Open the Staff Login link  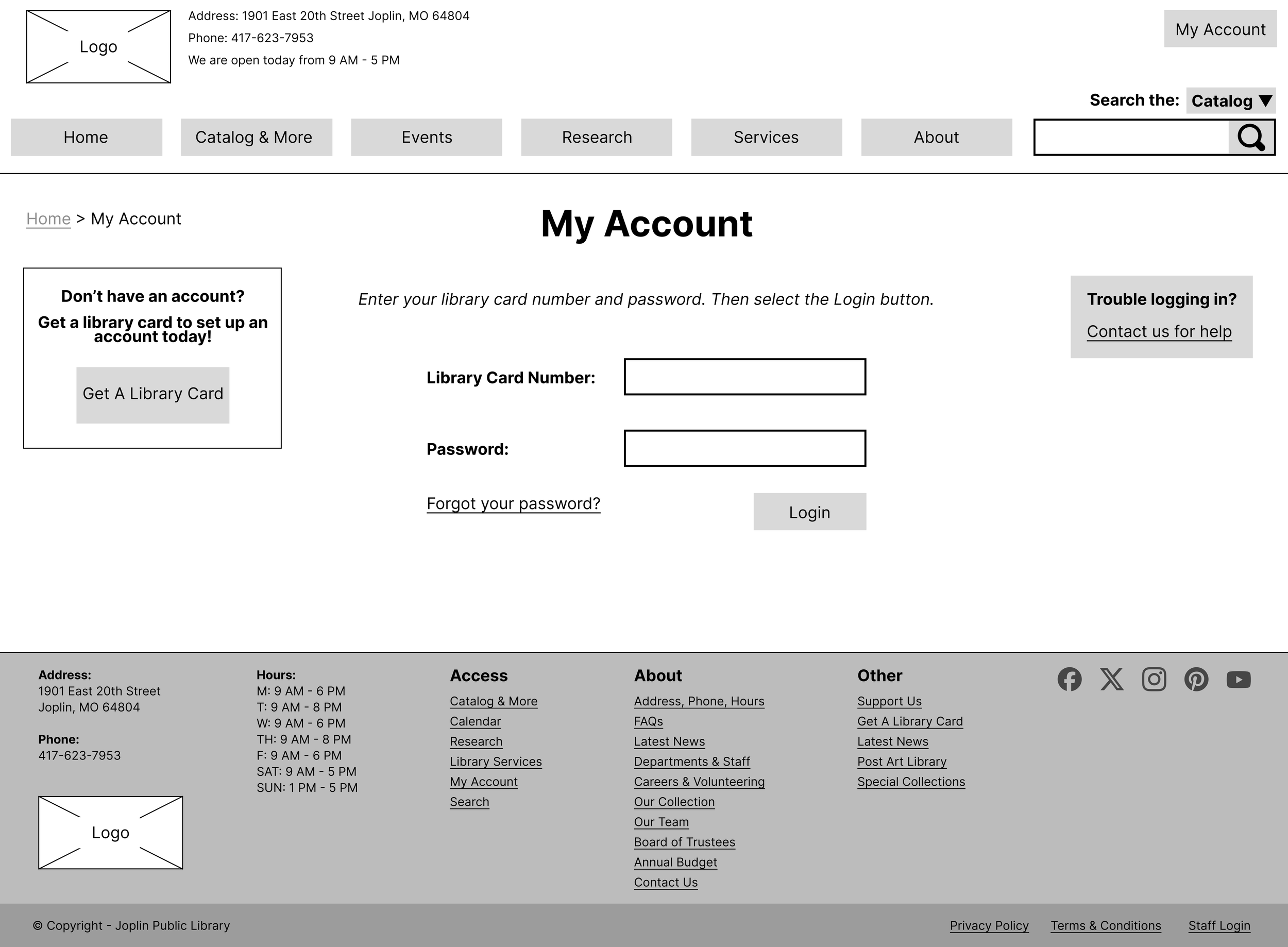coord(1219,925)
